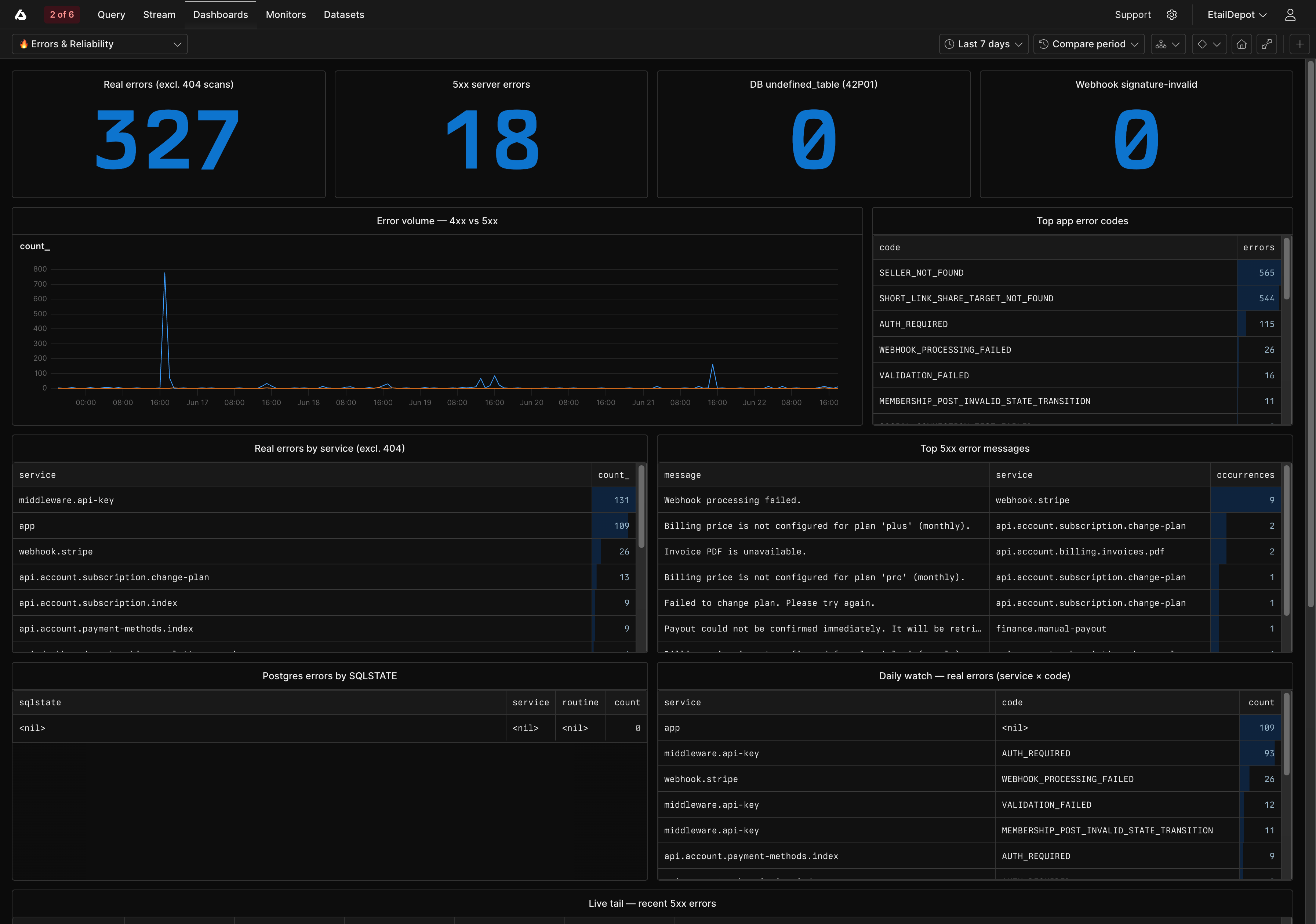Click VALIDATION_FAILED in Top app error codes
The image size is (1316, 924).
pos(924,375)
